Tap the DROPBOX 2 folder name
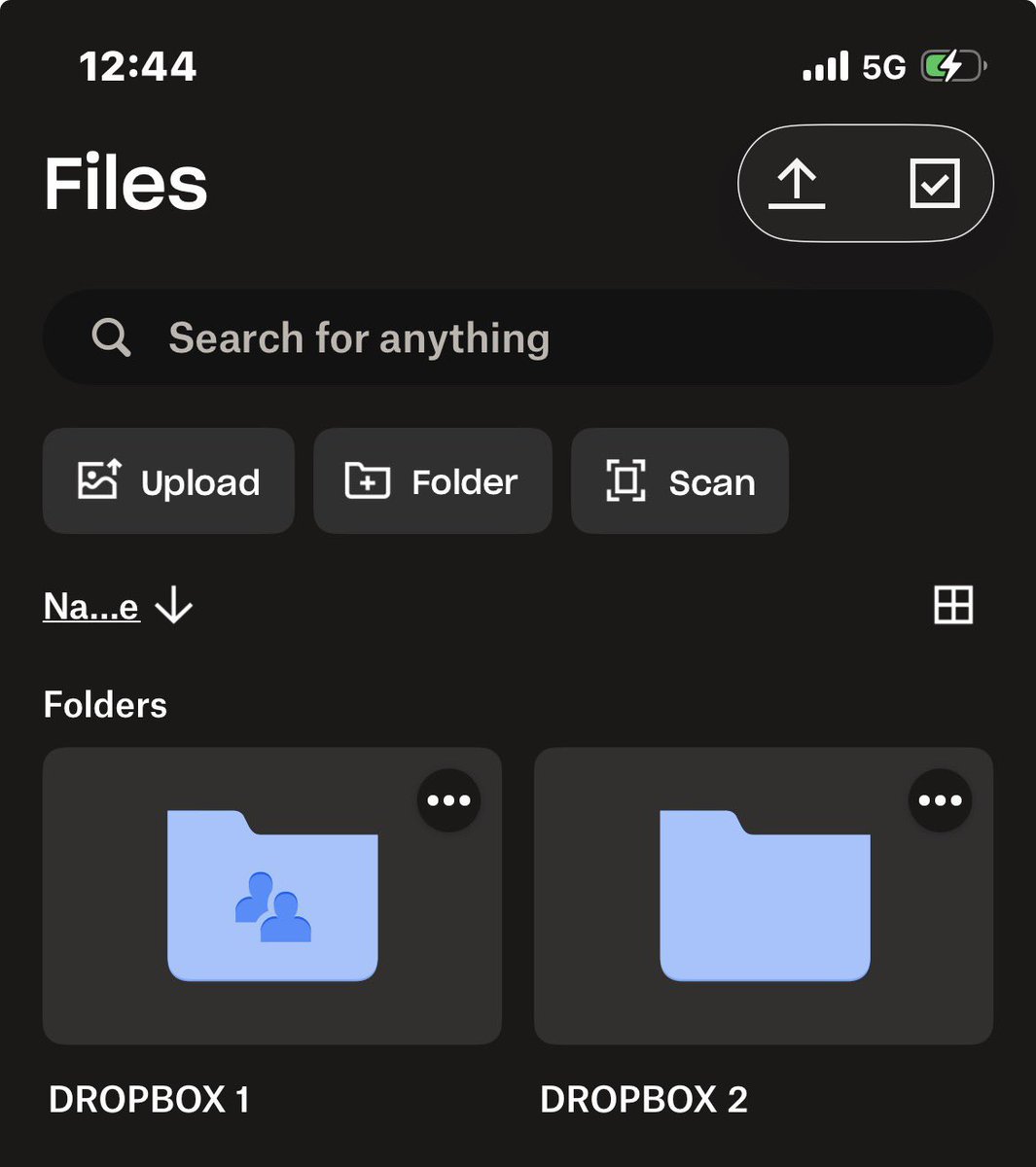This screenshot has height=1167, width=1036. tap(644, 1100)
